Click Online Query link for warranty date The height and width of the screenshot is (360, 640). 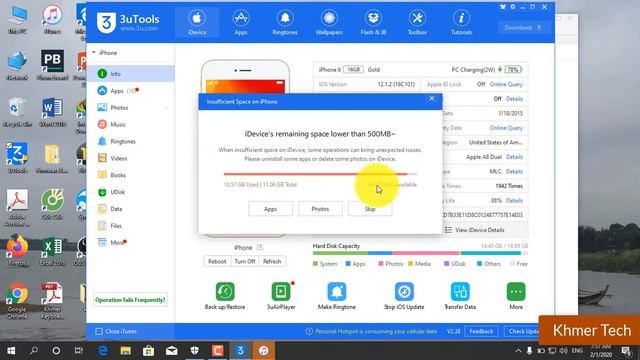coord(506,128)
